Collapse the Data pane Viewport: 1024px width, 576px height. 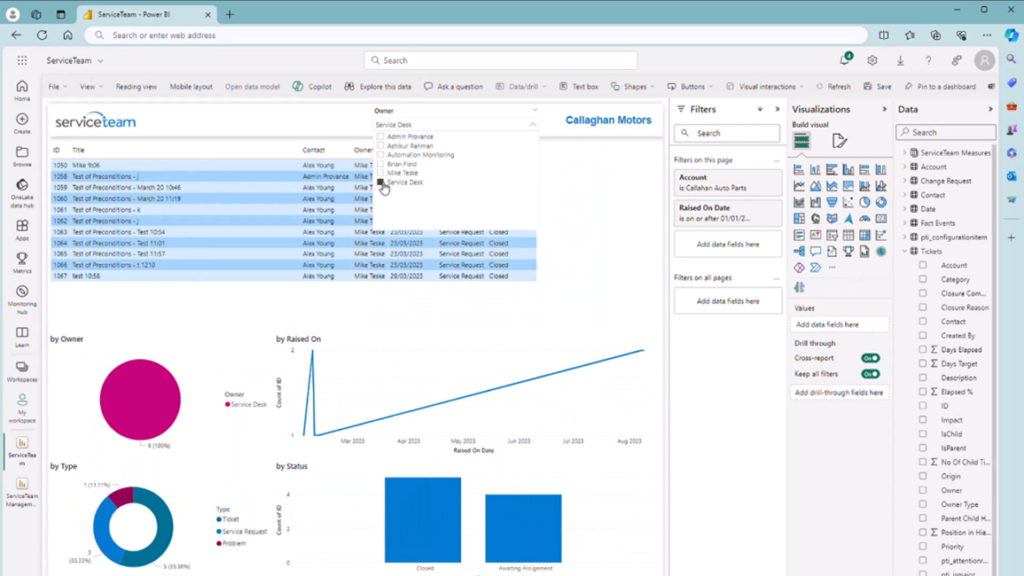tap(990, 109)
